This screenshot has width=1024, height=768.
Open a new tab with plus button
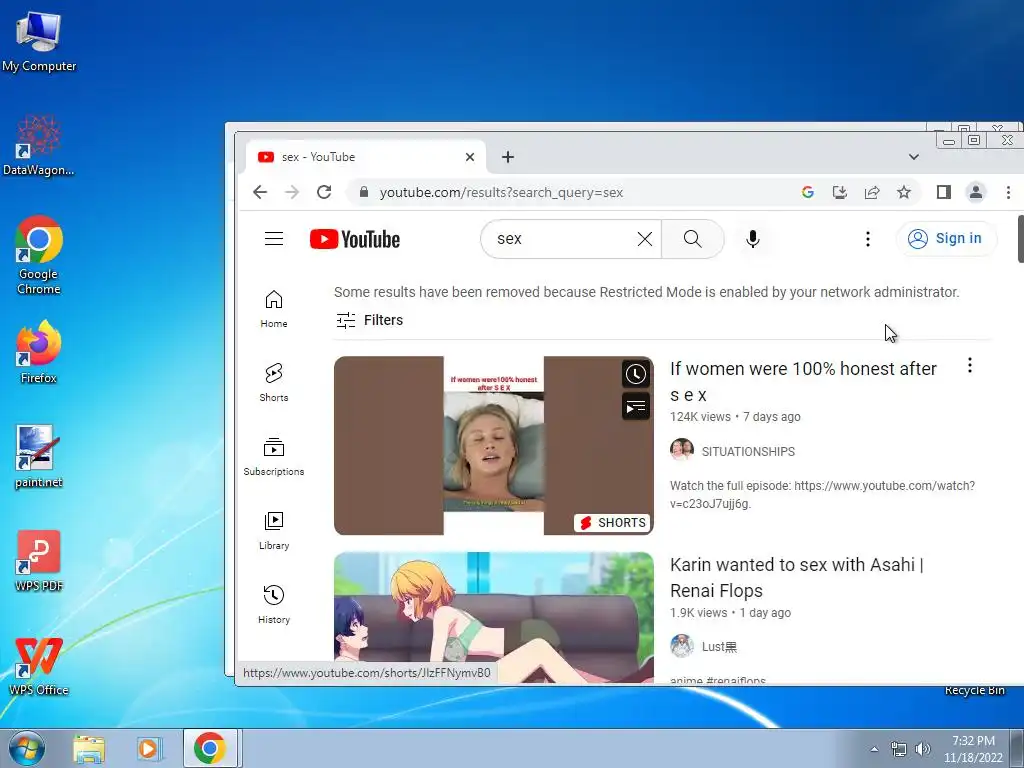[x=508, y=157]
